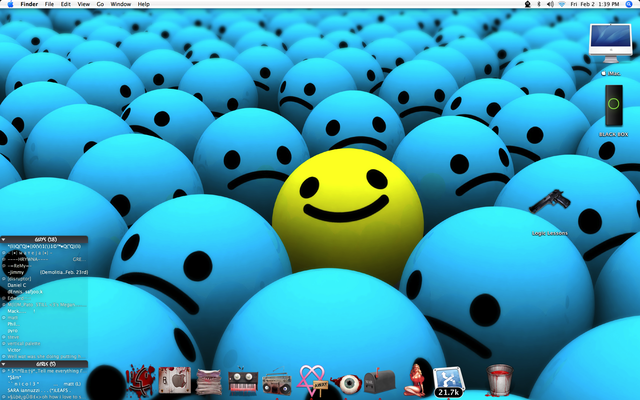
Task: Select buddy Victor in buddy list
Action: point(44,350)
